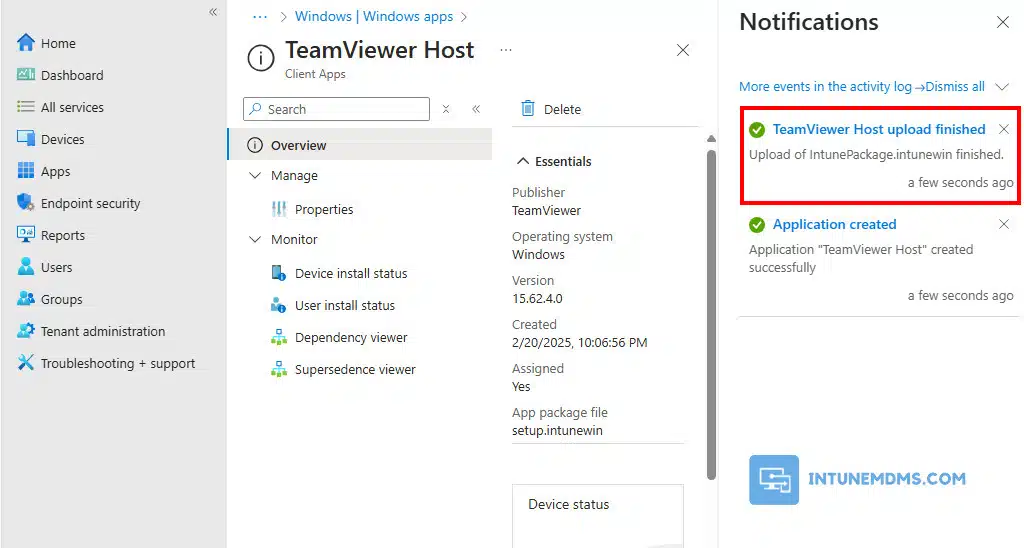Image resolution: width=1024 pixels, height=548 pixels.
Task: Open Reports icon in sidebar
Action: [x=25, y=234]
